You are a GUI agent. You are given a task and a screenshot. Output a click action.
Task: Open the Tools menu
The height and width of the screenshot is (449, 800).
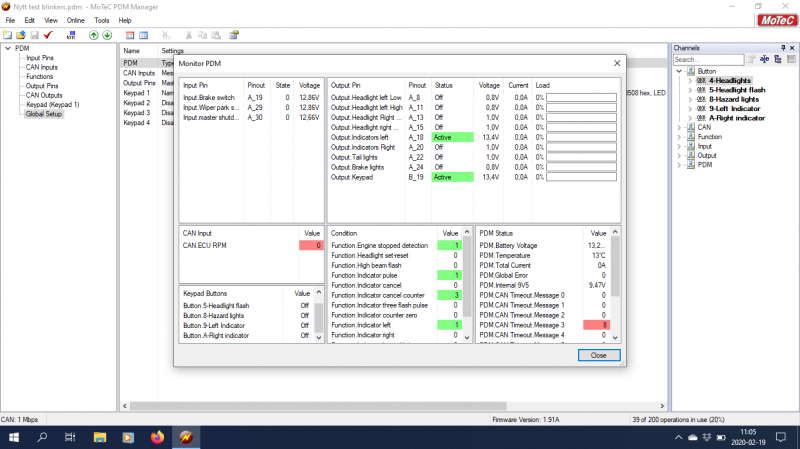(x=102, y=20)
